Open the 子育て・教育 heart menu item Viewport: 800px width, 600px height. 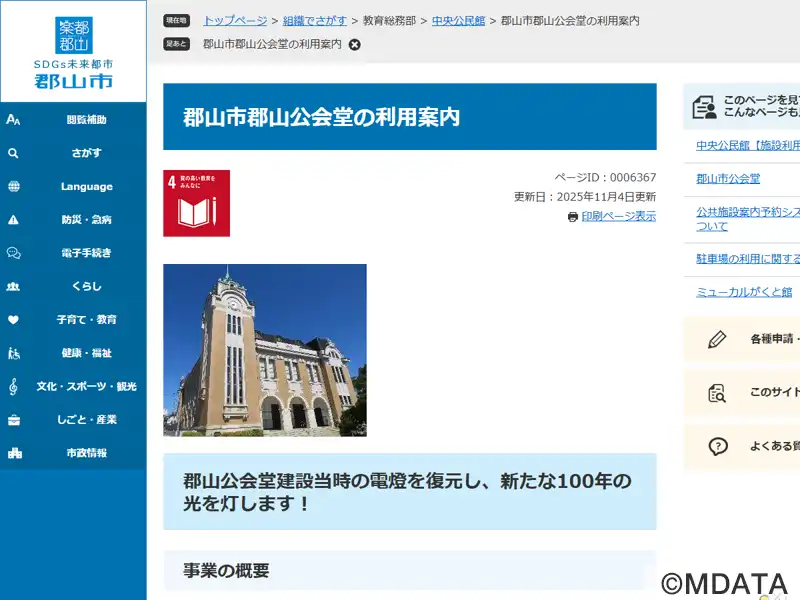[x=73, y=320]
